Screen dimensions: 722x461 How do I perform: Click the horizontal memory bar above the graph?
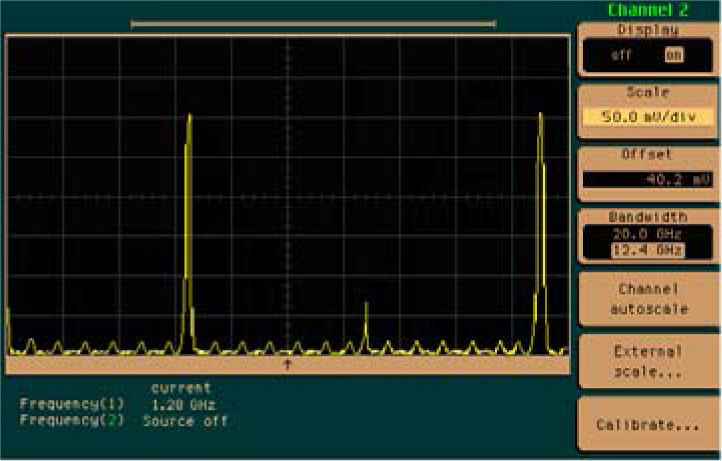tap(313, 23)
